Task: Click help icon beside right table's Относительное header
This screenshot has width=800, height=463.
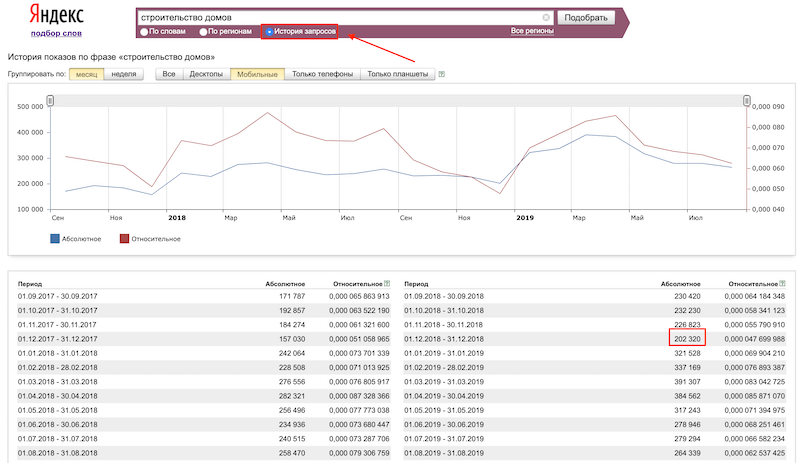Action: pos(784,284)
